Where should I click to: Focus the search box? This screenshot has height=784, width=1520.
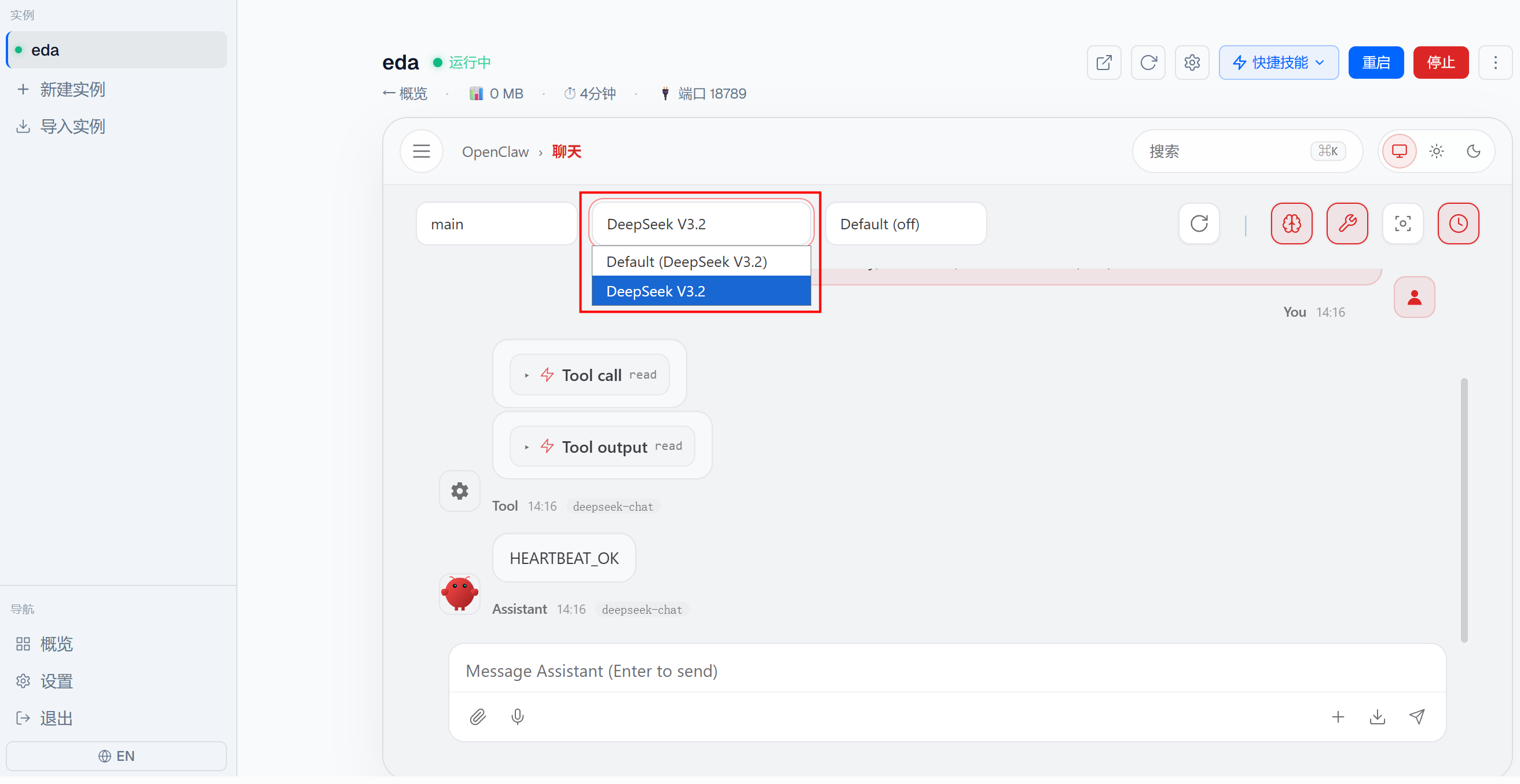pos(1247,151)
